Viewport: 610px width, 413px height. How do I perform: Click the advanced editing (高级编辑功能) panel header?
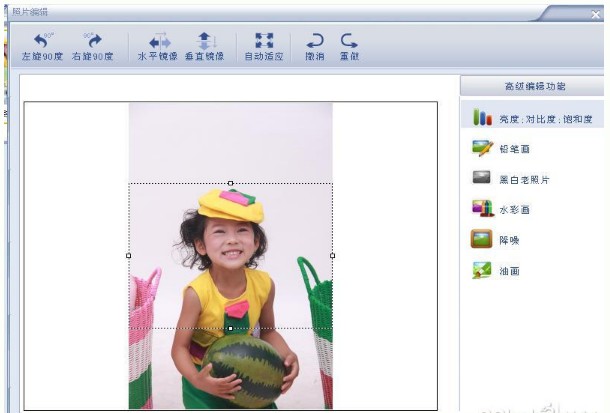coord(535,86)
